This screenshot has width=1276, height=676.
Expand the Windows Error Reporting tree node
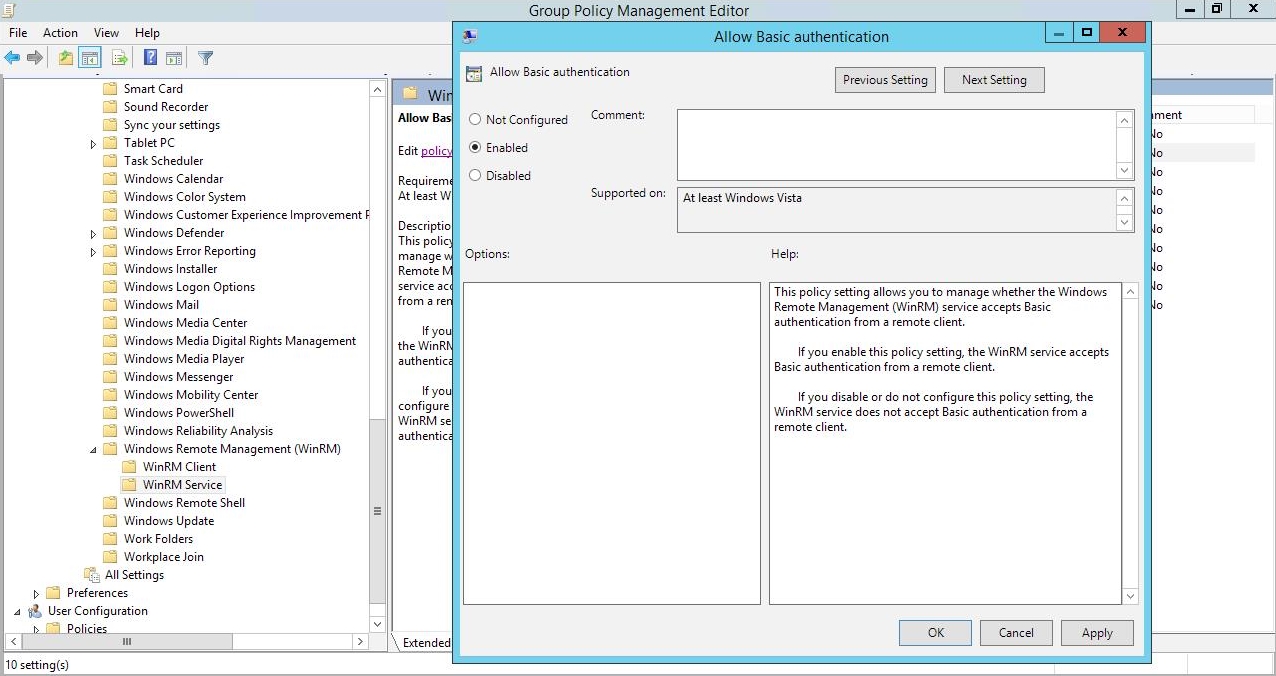pyautogui.click(x=94, y=252)
